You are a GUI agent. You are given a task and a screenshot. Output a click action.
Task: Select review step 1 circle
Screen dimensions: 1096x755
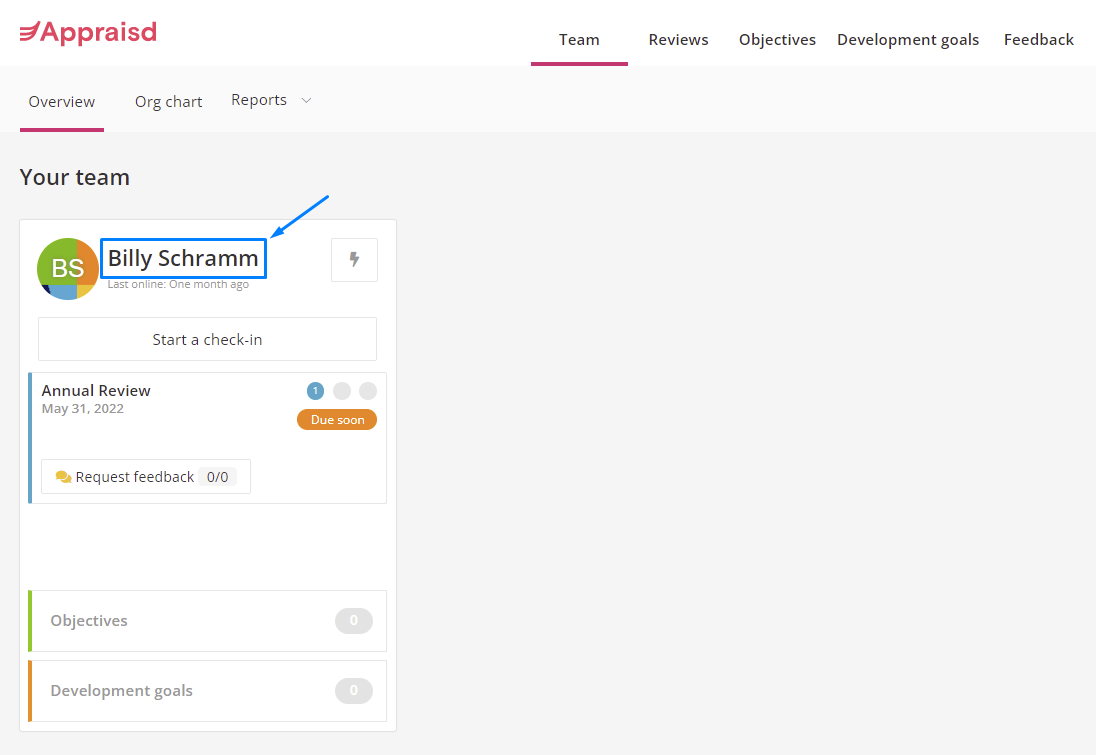click(315, 391)
